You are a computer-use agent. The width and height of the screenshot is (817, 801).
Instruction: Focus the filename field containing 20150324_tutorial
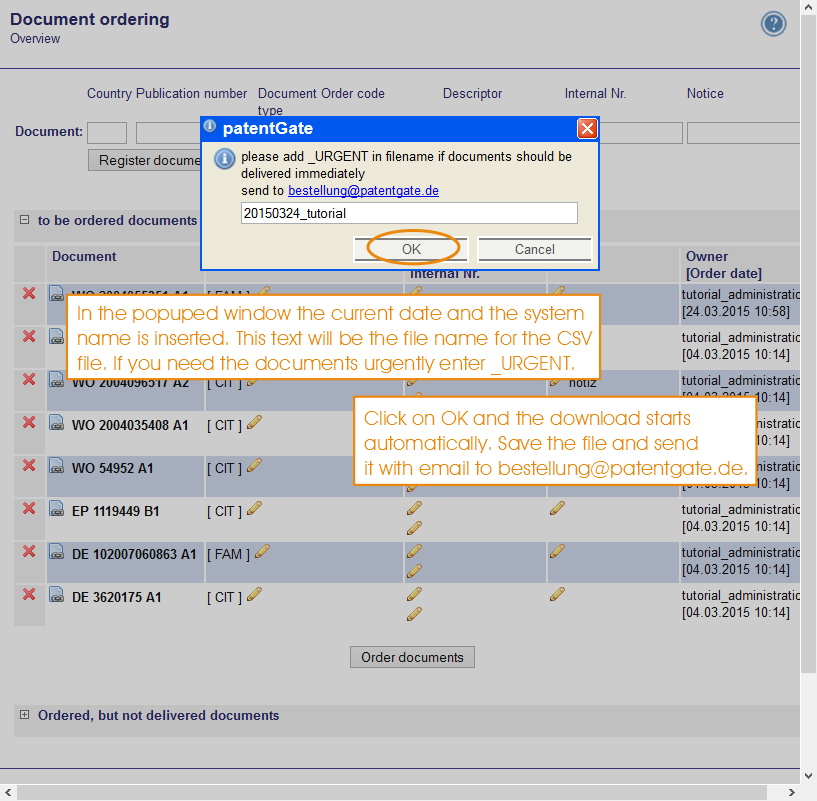click(409, 213)
